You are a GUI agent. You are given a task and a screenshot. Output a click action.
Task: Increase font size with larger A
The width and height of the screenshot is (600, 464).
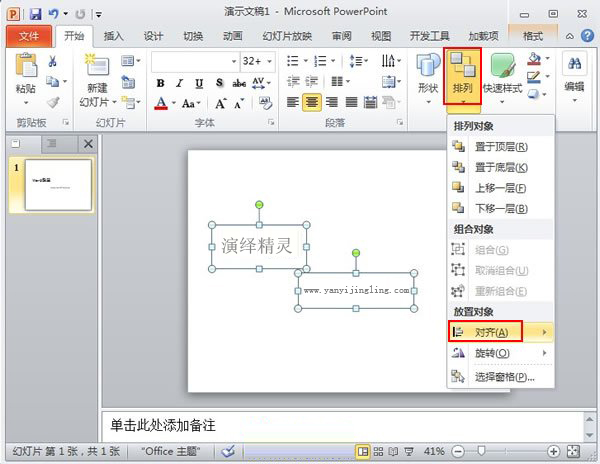[221, 103]
